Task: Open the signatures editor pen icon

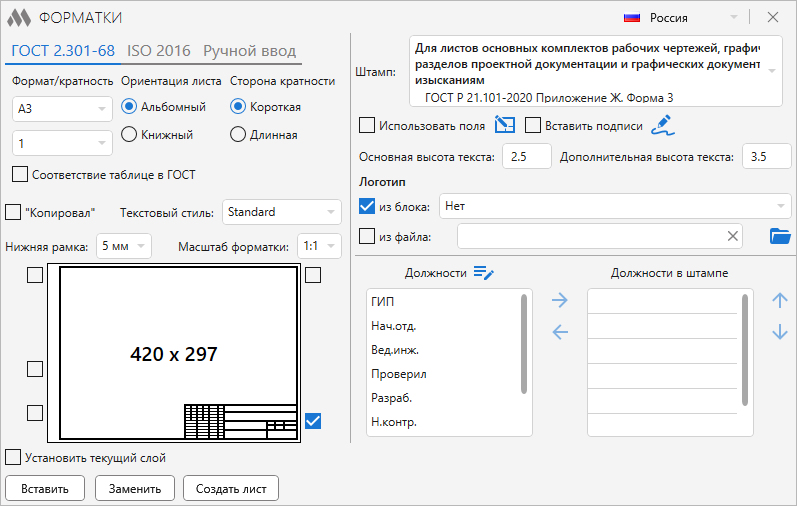Action: 663,125
